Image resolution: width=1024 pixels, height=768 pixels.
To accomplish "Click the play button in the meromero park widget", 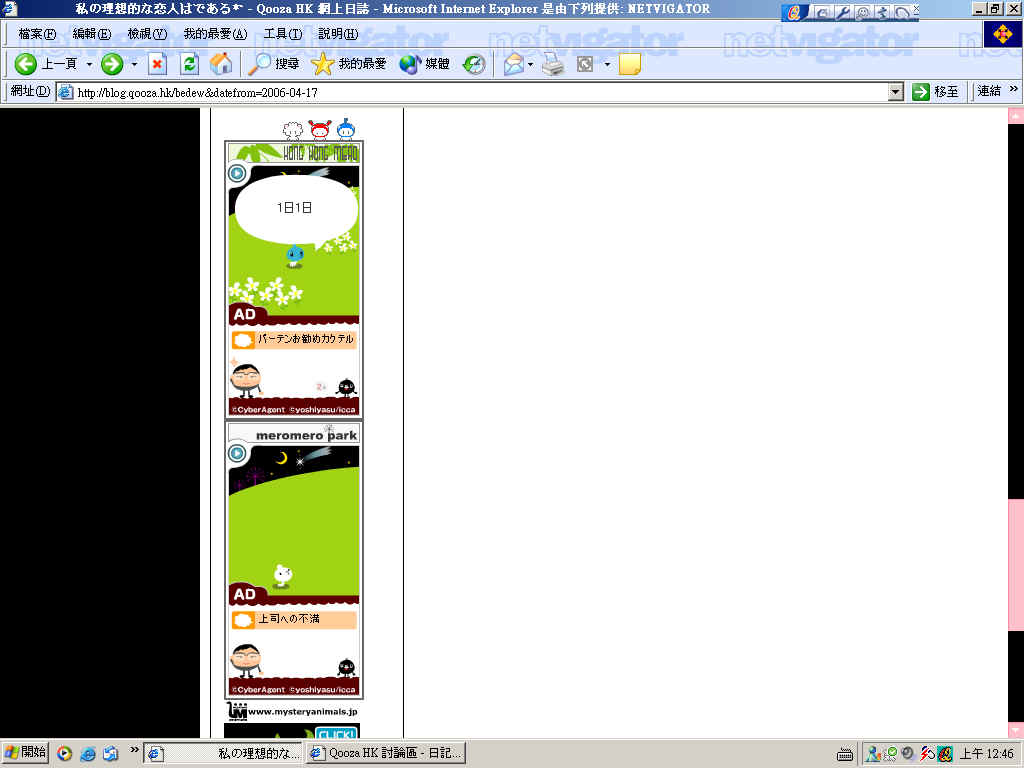I will 237,453.
